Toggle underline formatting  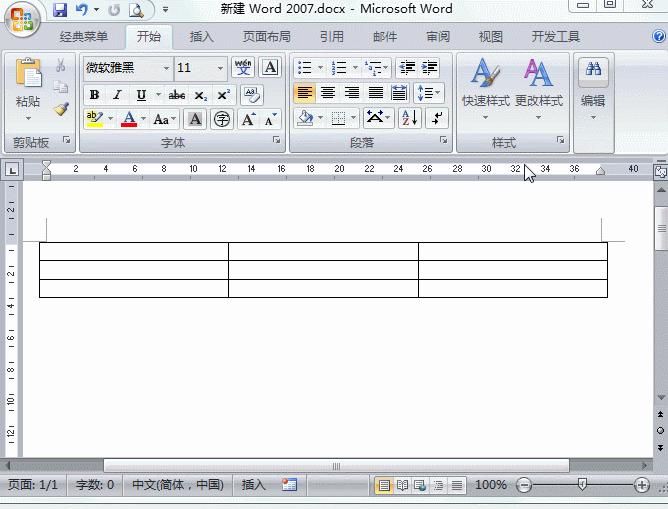[141, 95]
